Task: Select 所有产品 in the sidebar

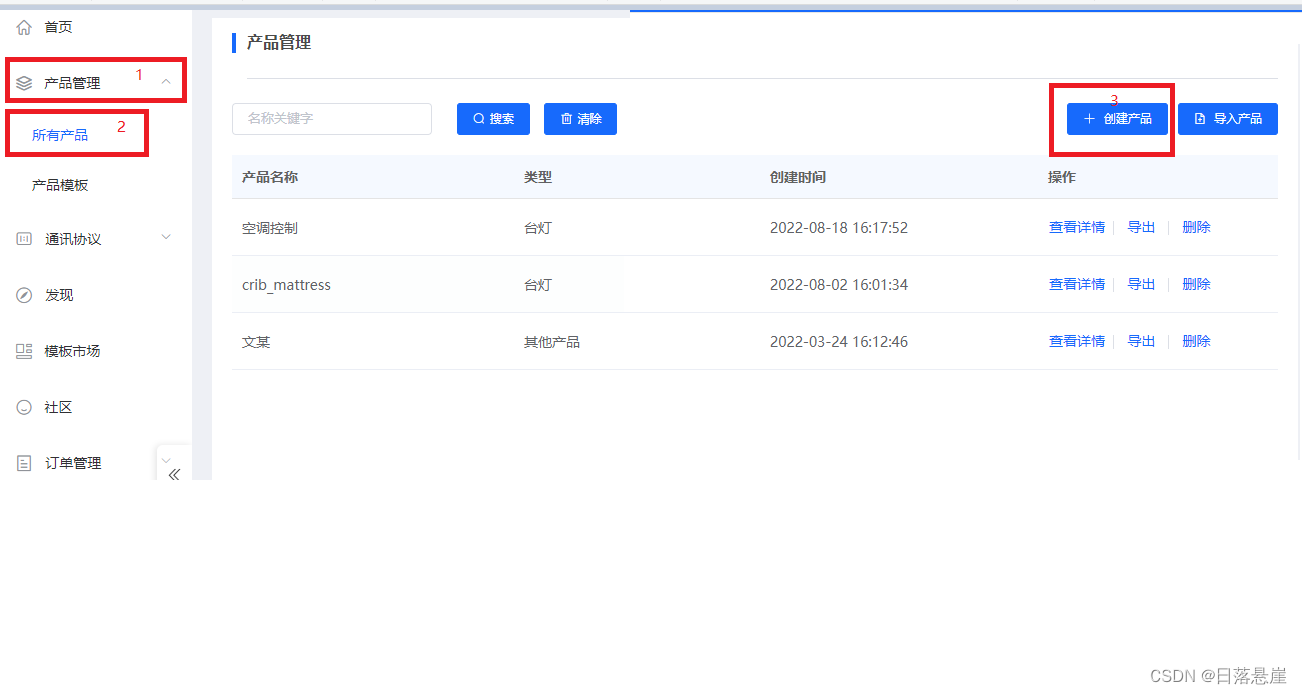Action: 60,135
